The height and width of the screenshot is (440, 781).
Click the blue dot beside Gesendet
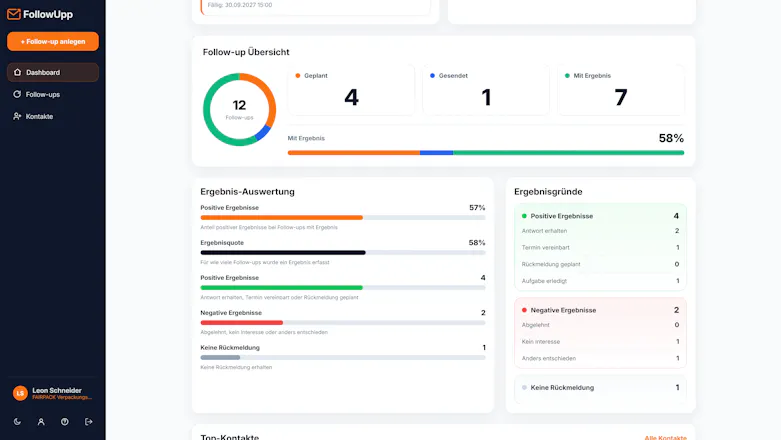(432, 76)
